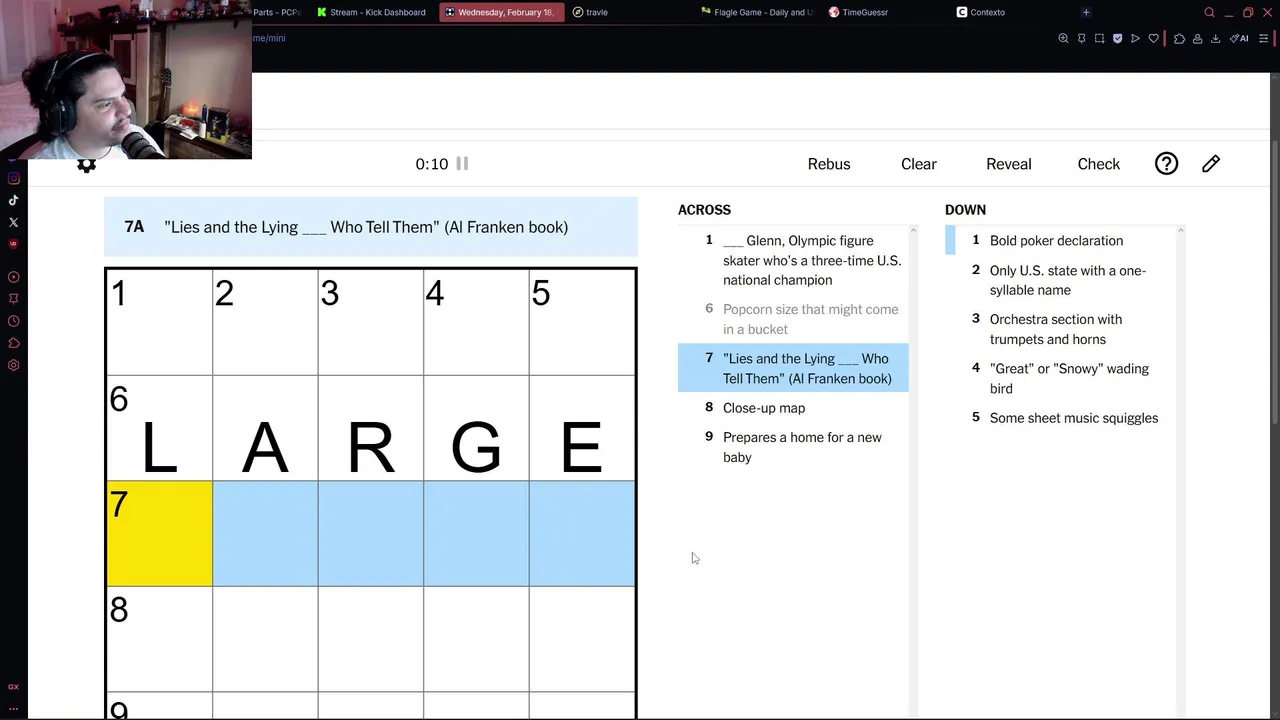This screenshot has height=720, width=1280.
Task: Open the Reveal menu
Action: click(1008, 164)
